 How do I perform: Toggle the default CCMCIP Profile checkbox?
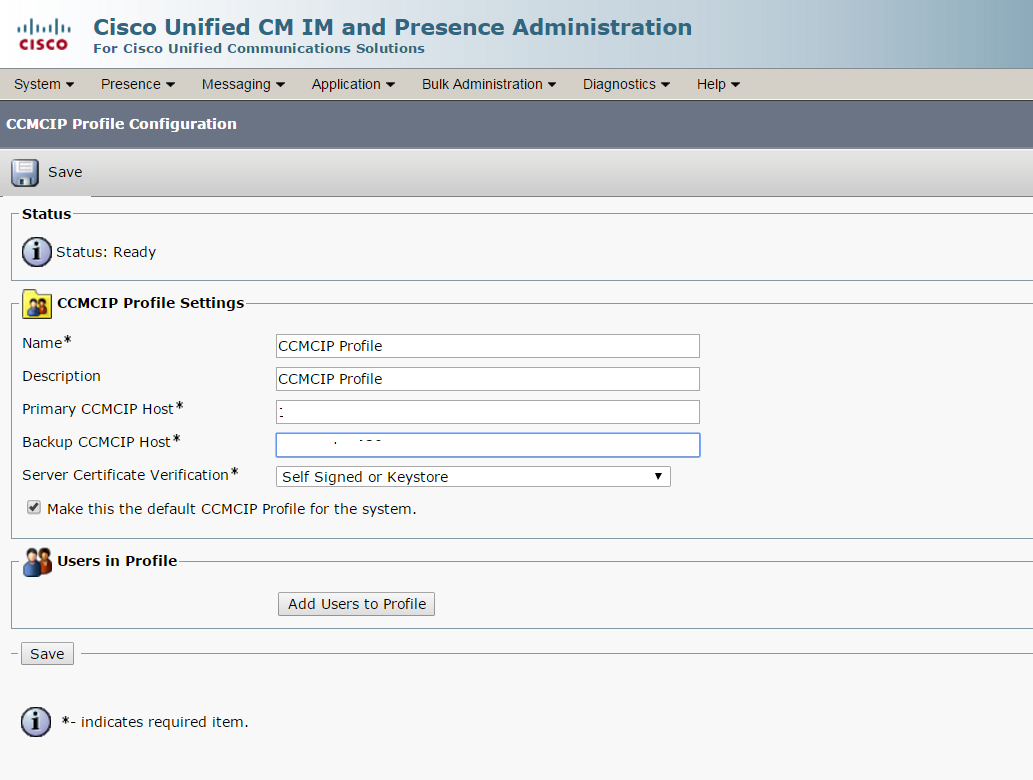(x=34, y=507)
